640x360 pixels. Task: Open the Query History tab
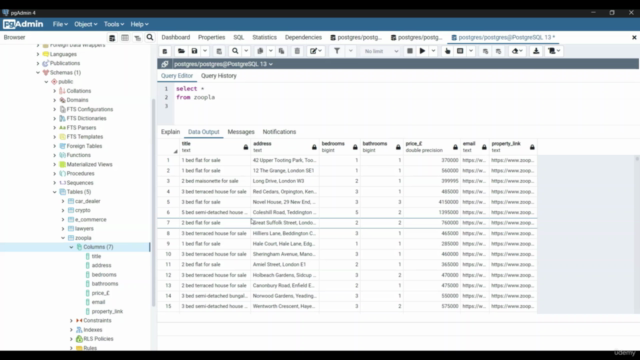pyautogui.click(x=218, y=76)
